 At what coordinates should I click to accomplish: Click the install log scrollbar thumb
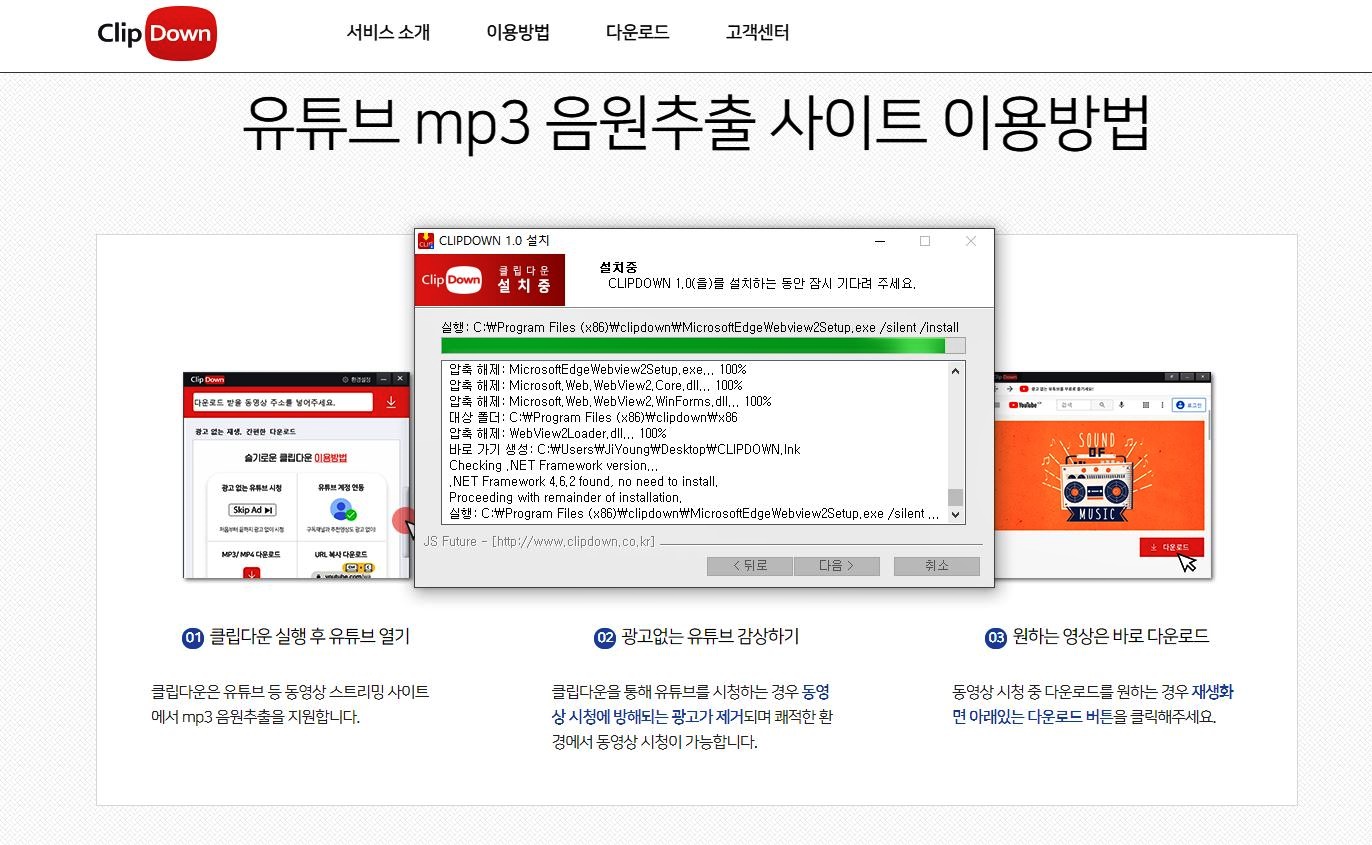pos(955,497)
